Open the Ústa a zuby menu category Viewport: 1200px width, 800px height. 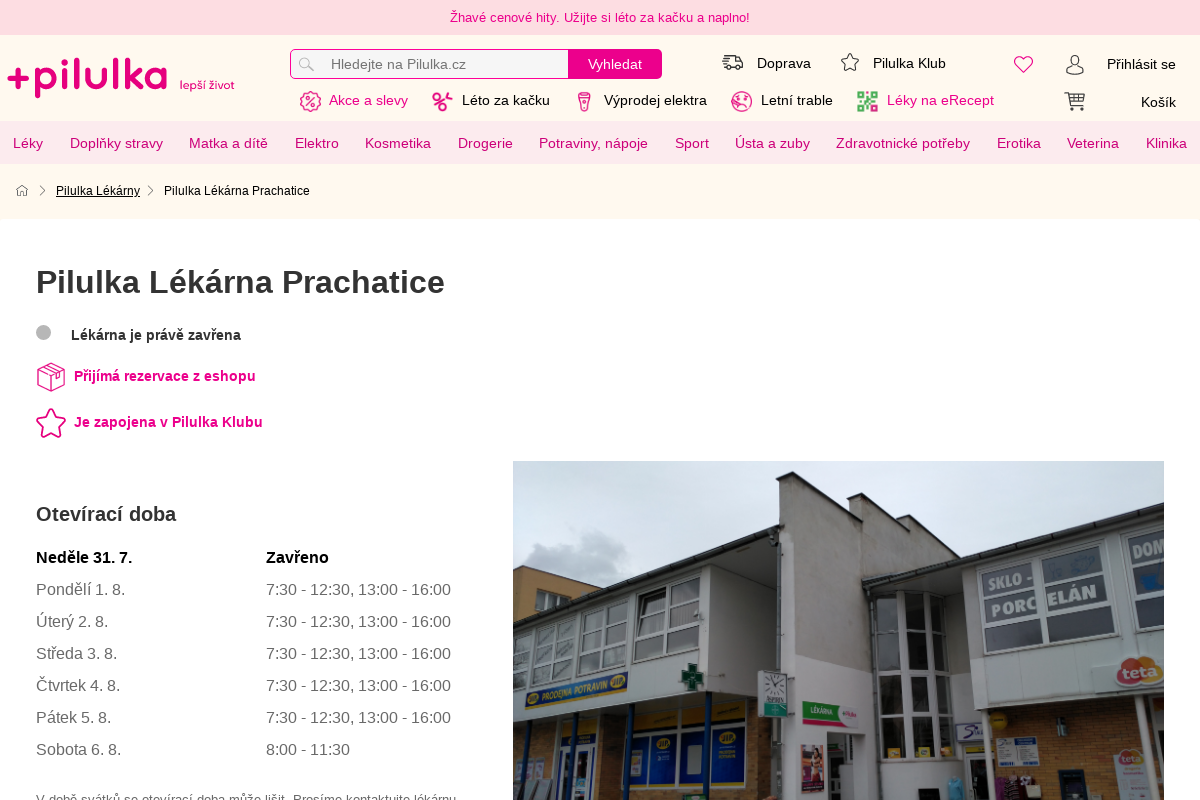(x=772, y=143)
